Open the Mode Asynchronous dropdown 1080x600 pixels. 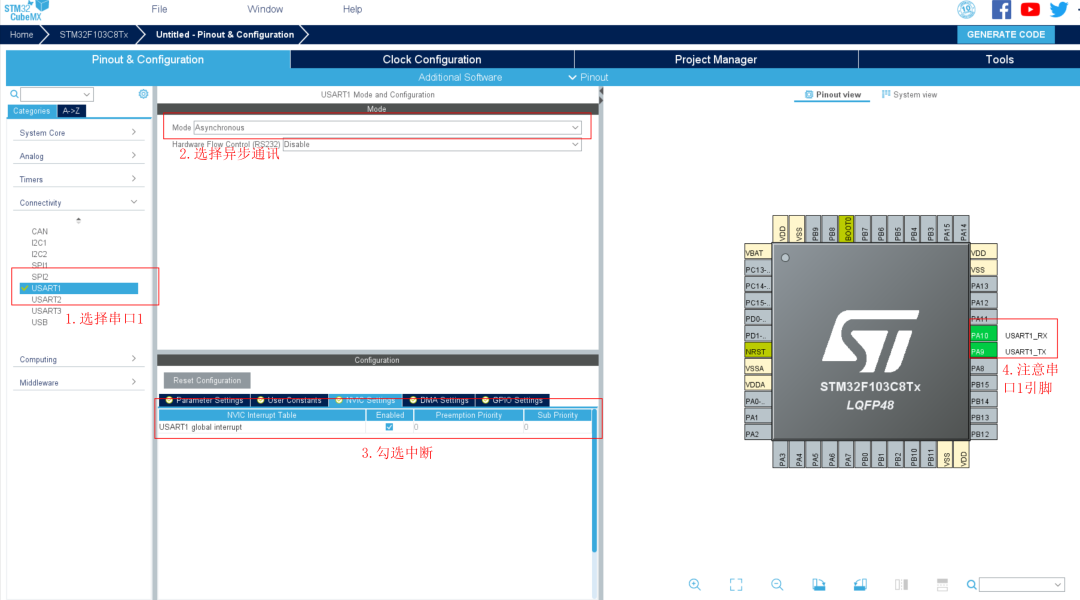pos(387,127)
